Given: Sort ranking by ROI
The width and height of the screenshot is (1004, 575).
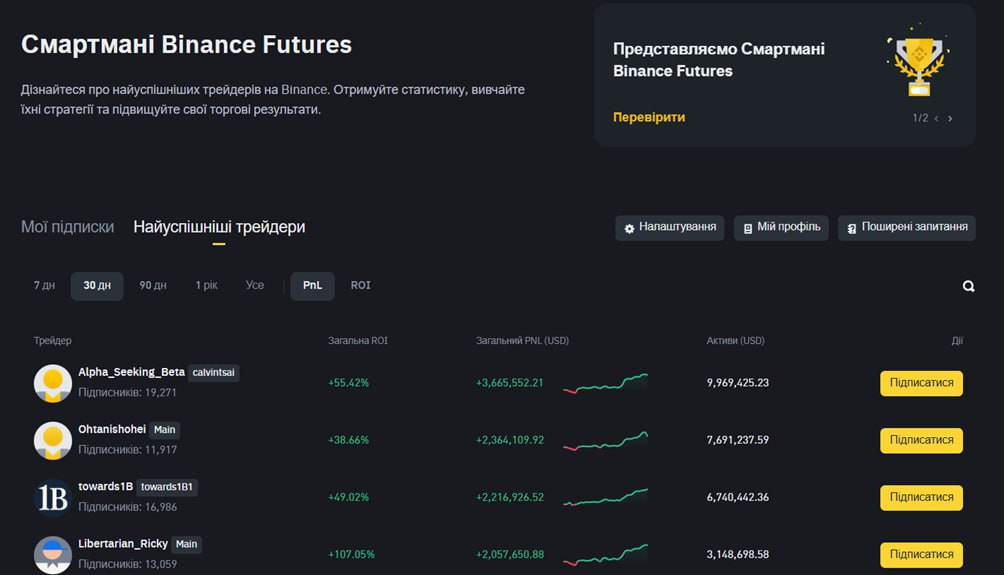Looking at the screenshot, I should click(360, 286).
